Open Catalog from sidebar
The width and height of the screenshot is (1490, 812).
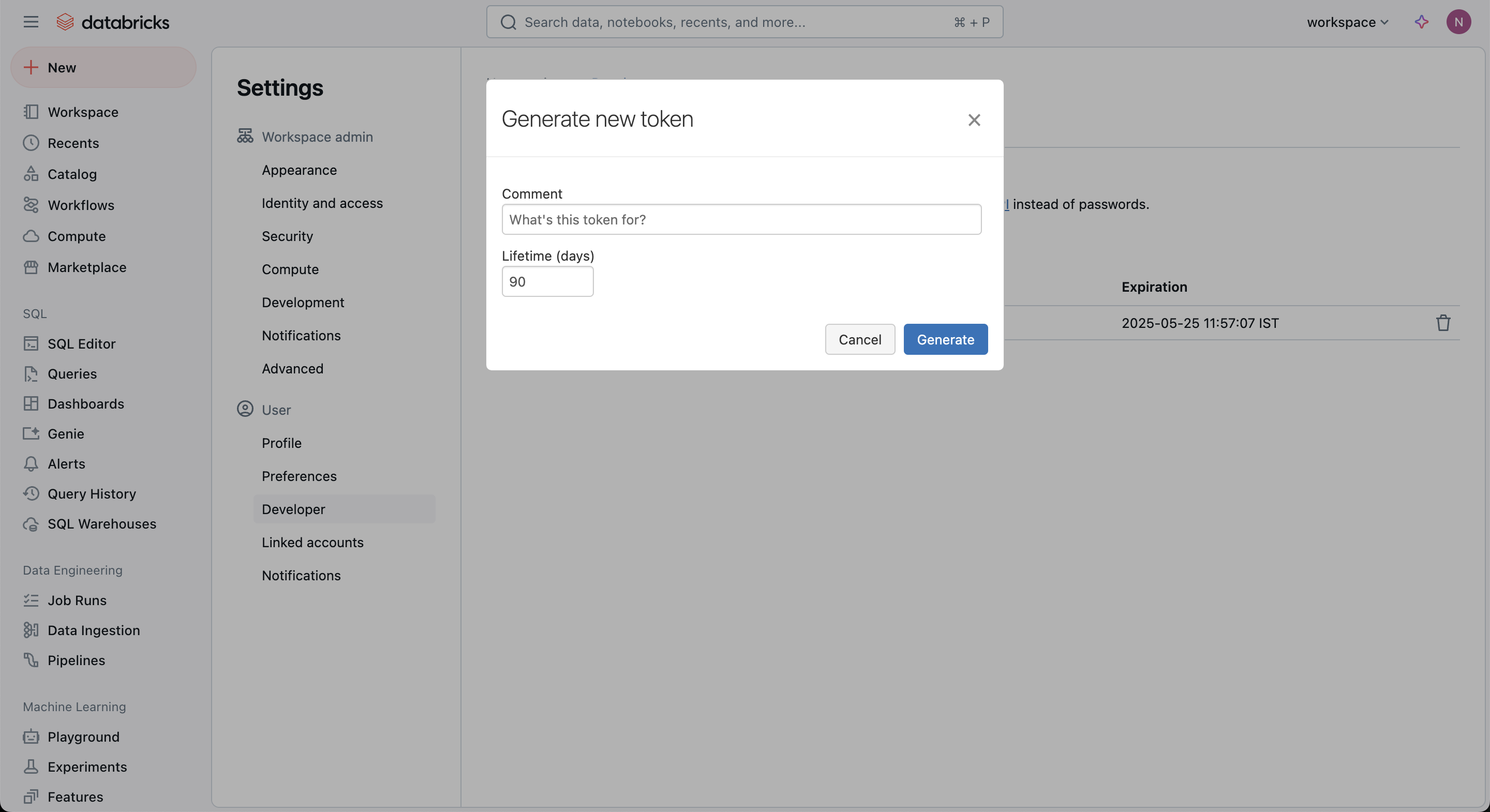click(72, 174)
